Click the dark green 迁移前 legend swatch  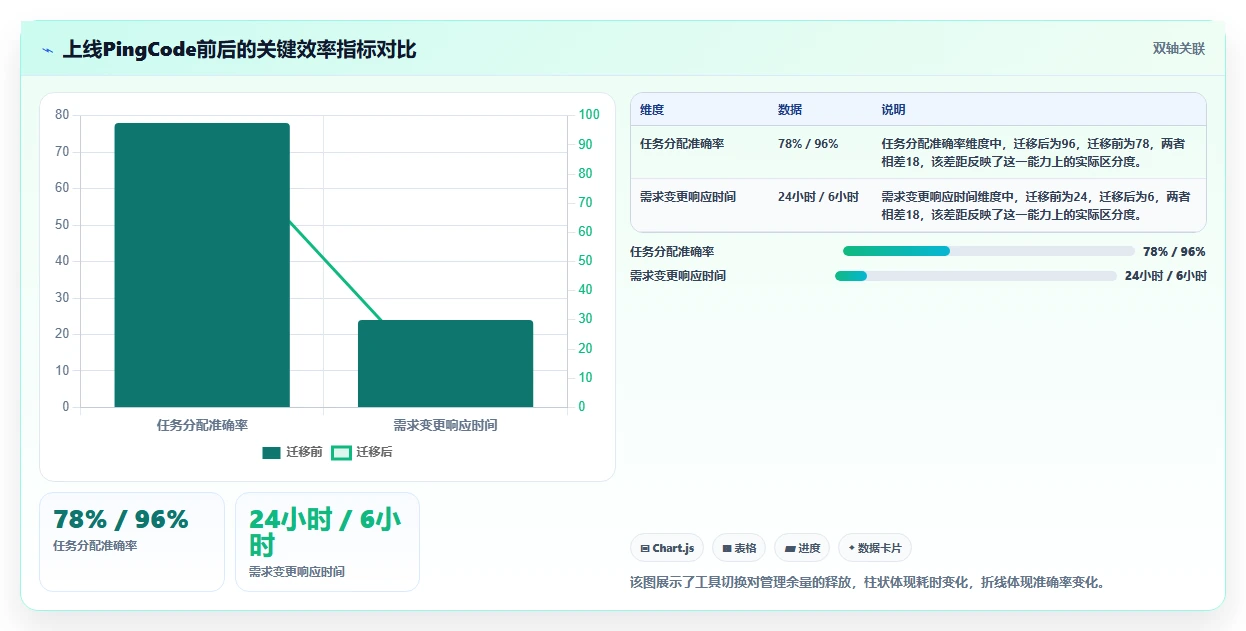(271, 453)
